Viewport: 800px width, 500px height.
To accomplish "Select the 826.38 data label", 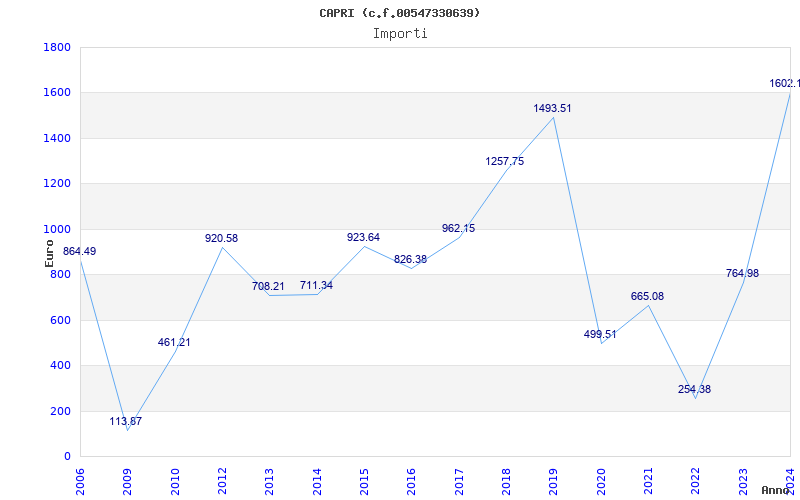I will pyautogui.click(x=410, y=259).
